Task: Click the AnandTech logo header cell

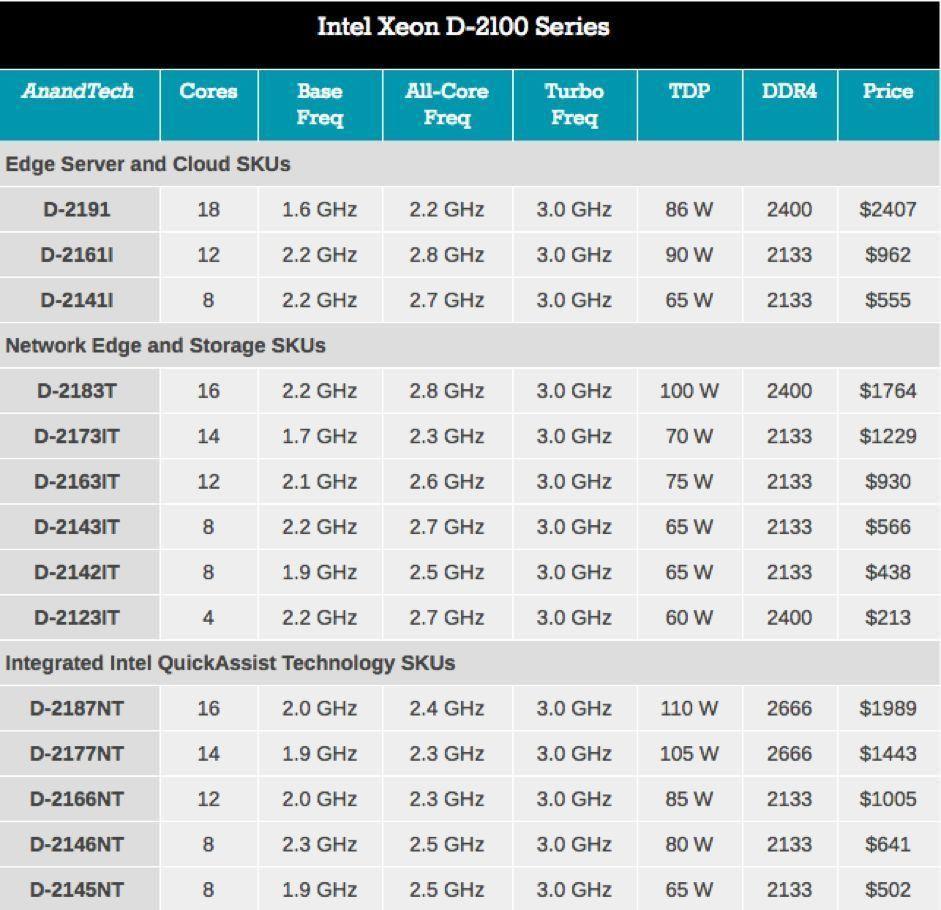Action: [x=78, y=92]
